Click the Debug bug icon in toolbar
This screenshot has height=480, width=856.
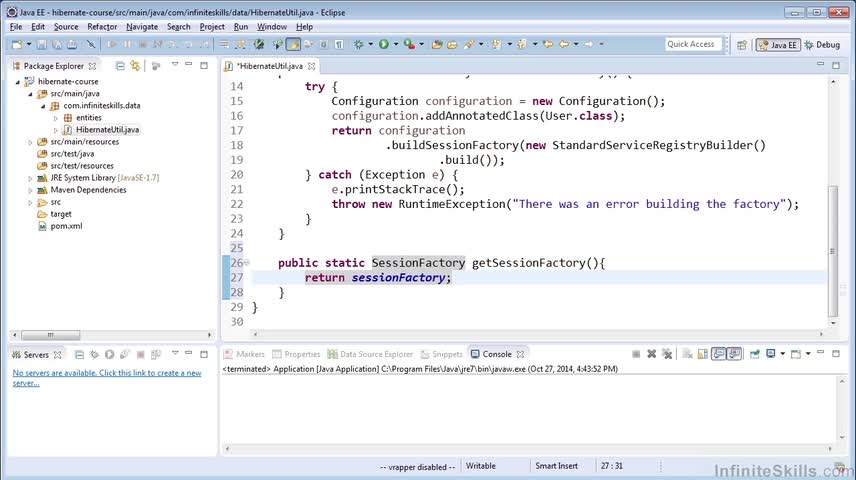pos(359,44)
